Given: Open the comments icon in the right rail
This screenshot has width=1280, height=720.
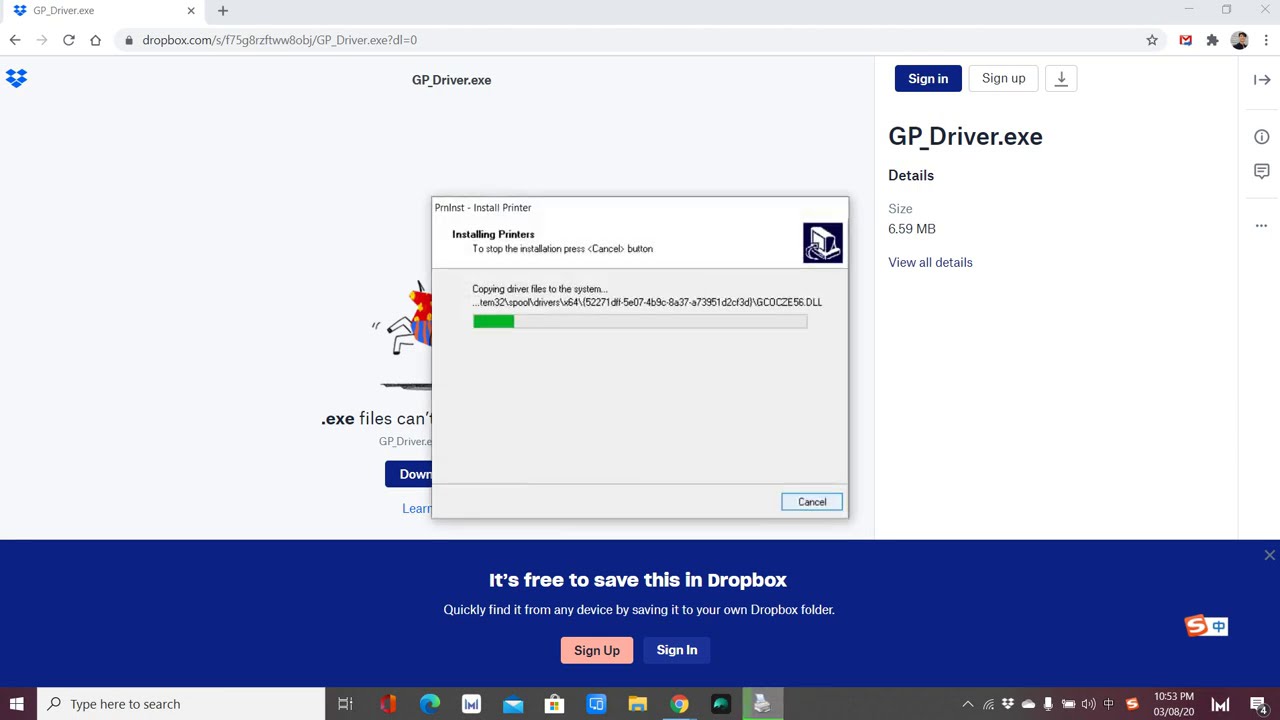Looking at the screenshot, I should pos(1262,172).
